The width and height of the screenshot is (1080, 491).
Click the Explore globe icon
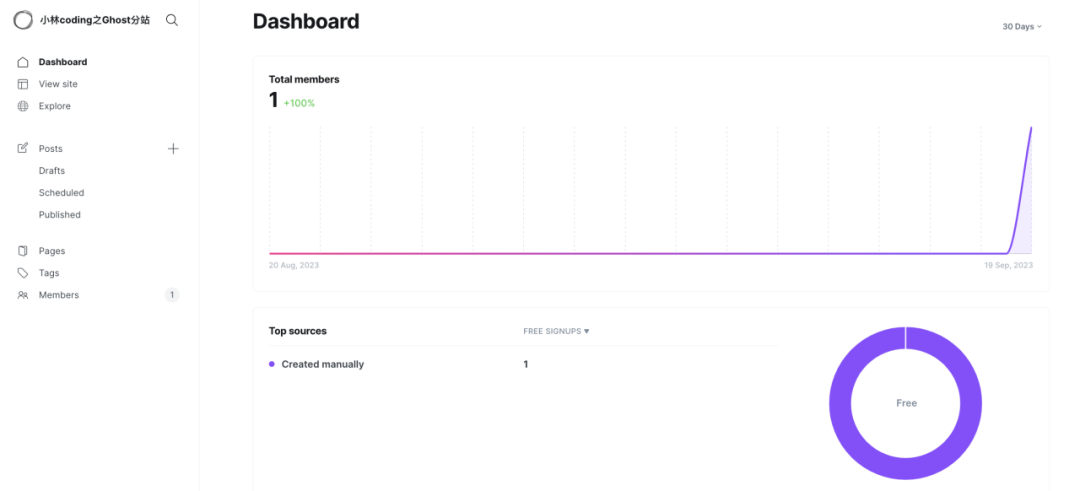tap(23, 106)
